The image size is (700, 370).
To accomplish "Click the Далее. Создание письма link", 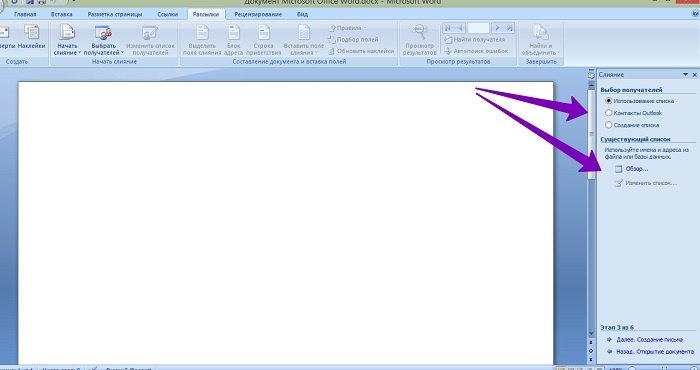I will point(650,340).
